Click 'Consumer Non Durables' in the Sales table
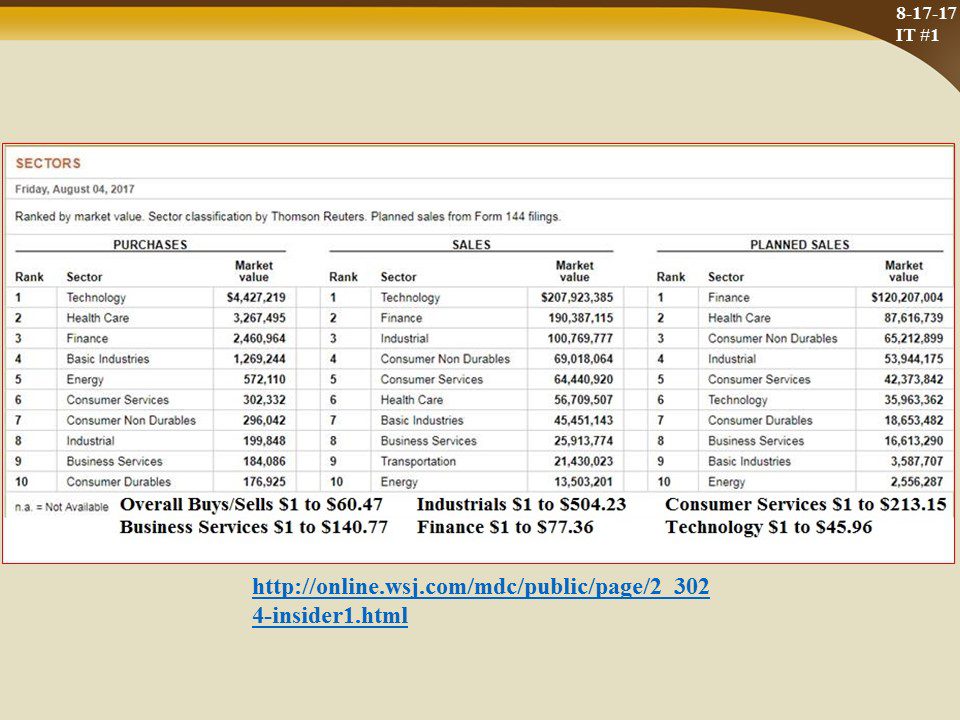 pyautogui.click(x=445, y=359)
